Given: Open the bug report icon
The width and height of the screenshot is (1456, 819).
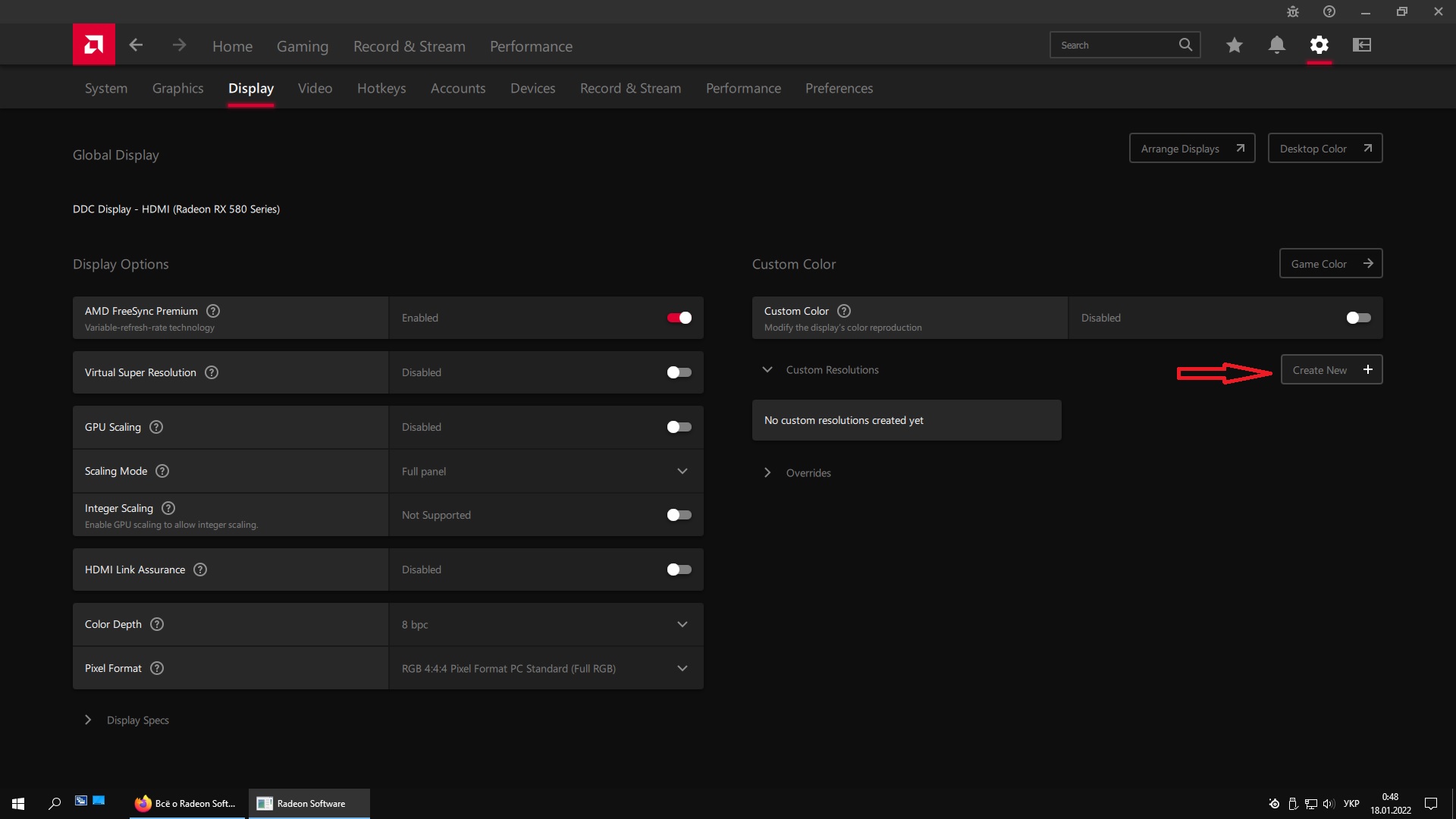Looking at the screenshot, I should tap(1293, 12).
